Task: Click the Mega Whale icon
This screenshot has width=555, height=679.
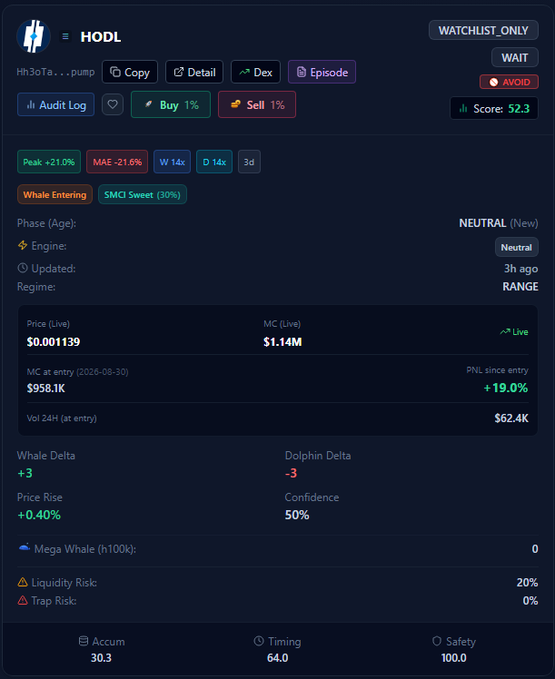Action: click(x=24, y=548)
